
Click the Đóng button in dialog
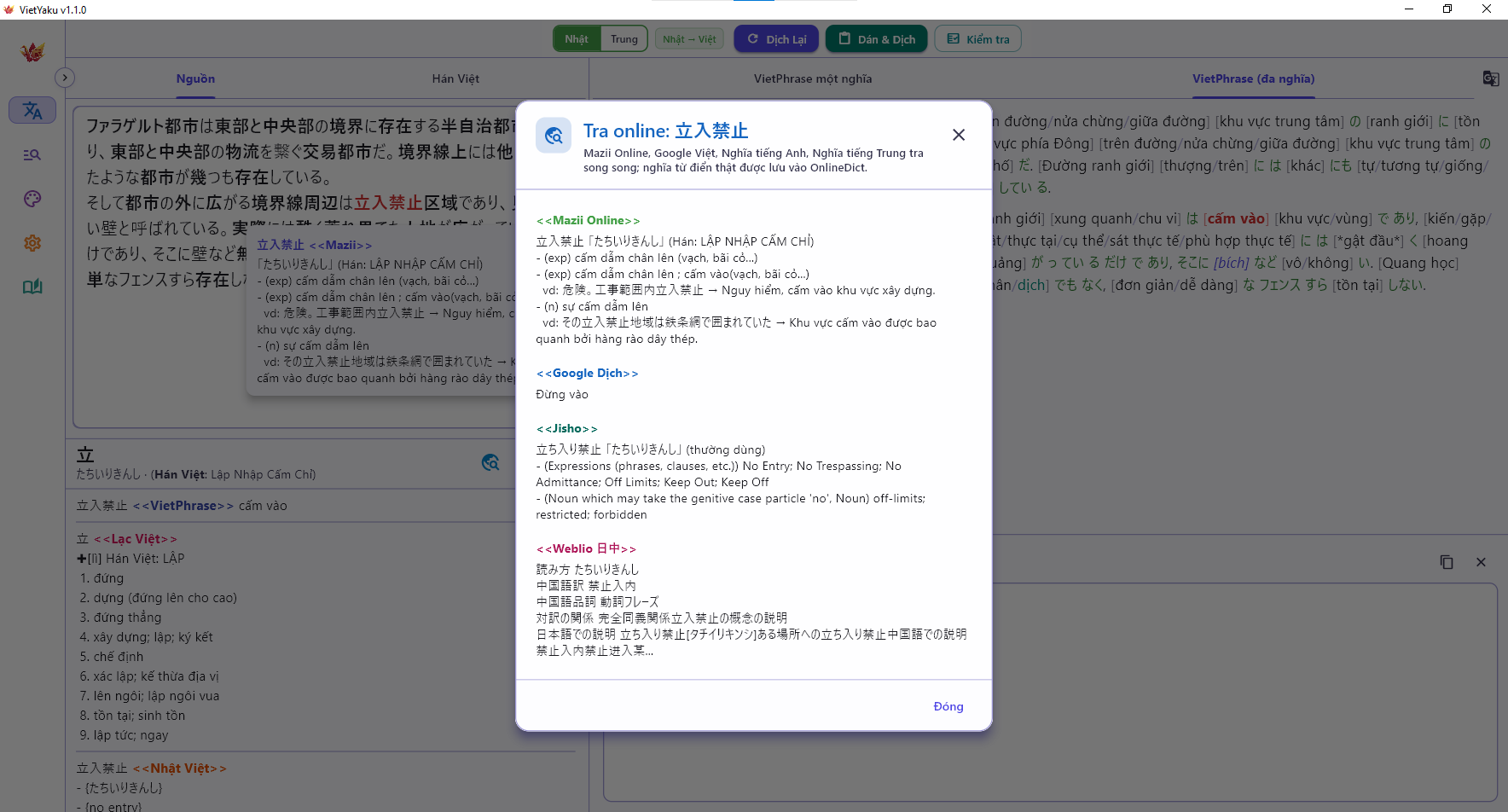click(948, 706)
